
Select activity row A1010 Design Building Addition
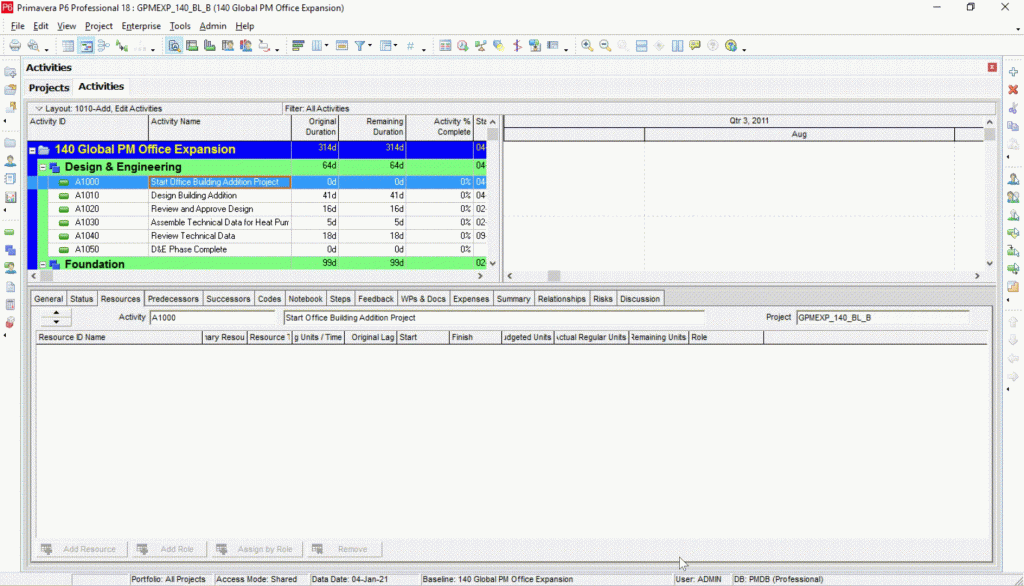tap(257, 195)
